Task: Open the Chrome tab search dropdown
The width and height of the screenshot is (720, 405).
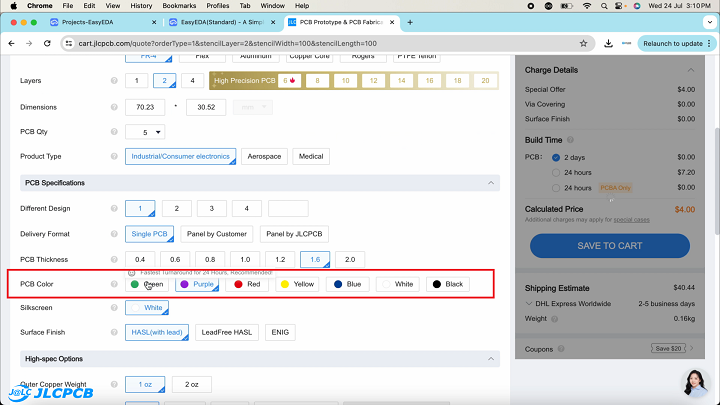Action: [709, 22]
